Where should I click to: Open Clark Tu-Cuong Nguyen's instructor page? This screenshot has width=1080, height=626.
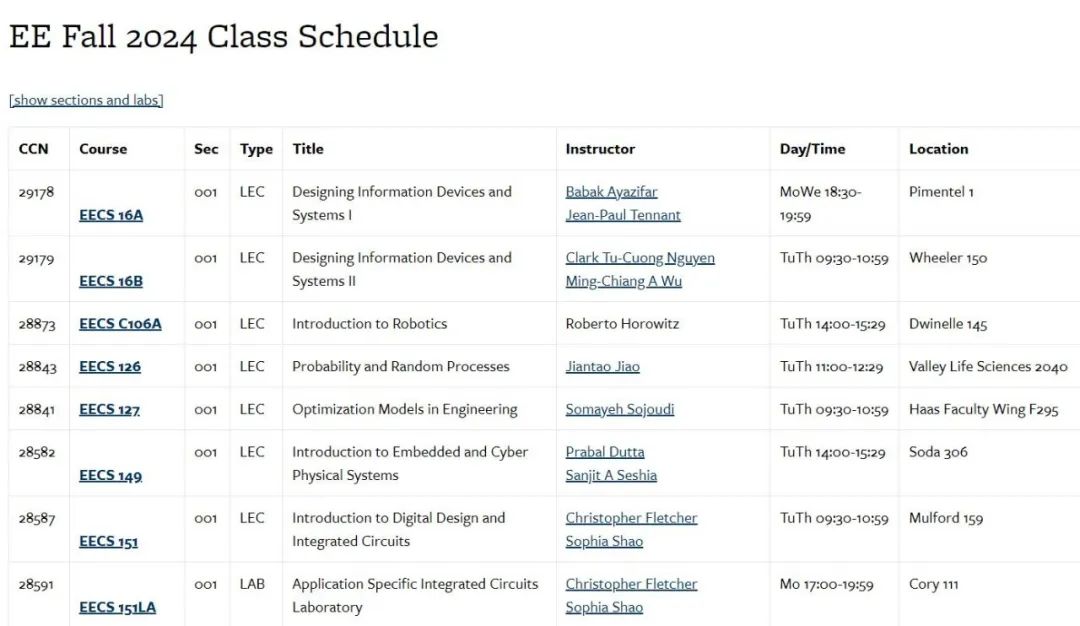641,258
